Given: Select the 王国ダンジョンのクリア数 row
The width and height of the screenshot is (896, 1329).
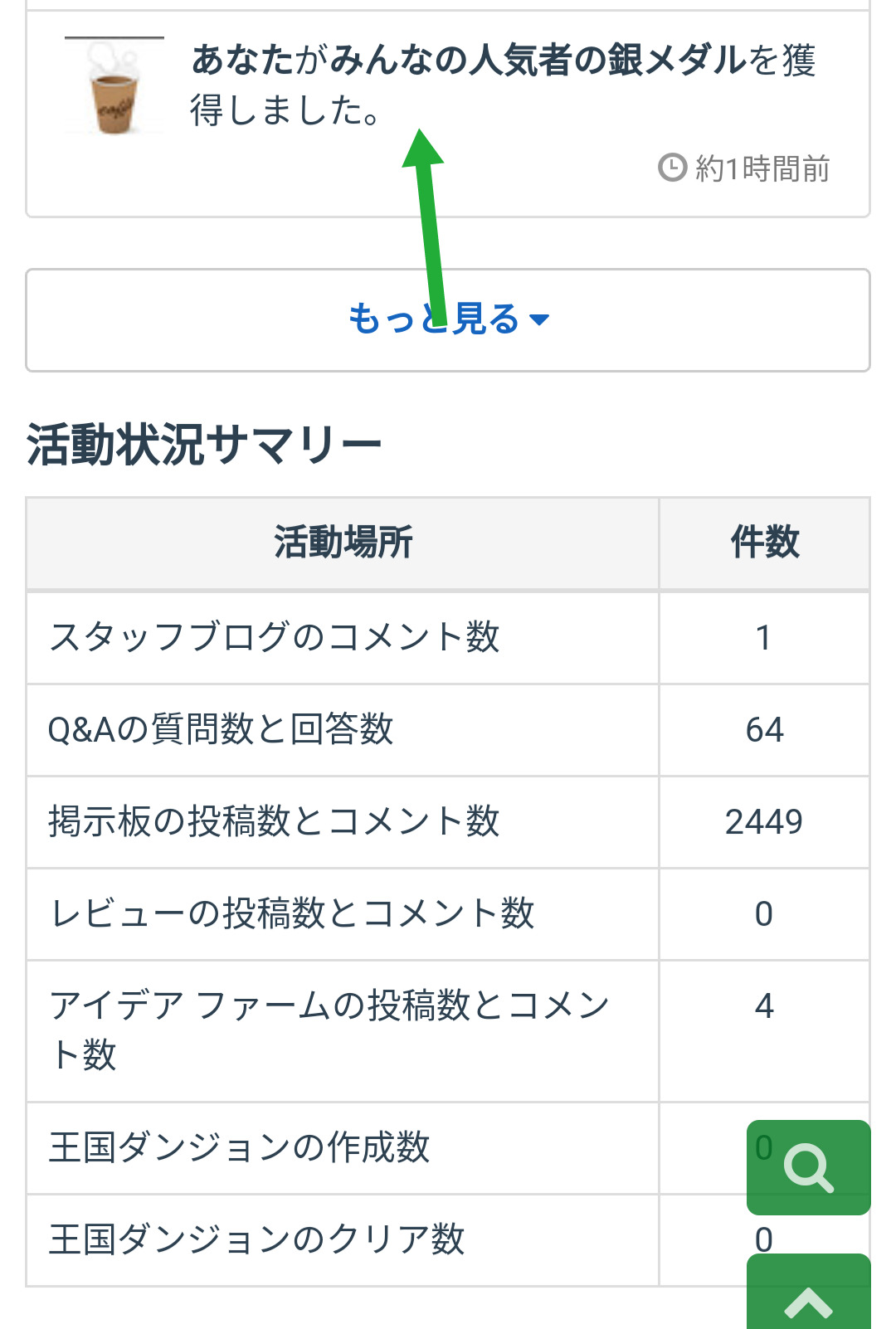Looking at the screenshot, I should click(x=257, y=1239).
